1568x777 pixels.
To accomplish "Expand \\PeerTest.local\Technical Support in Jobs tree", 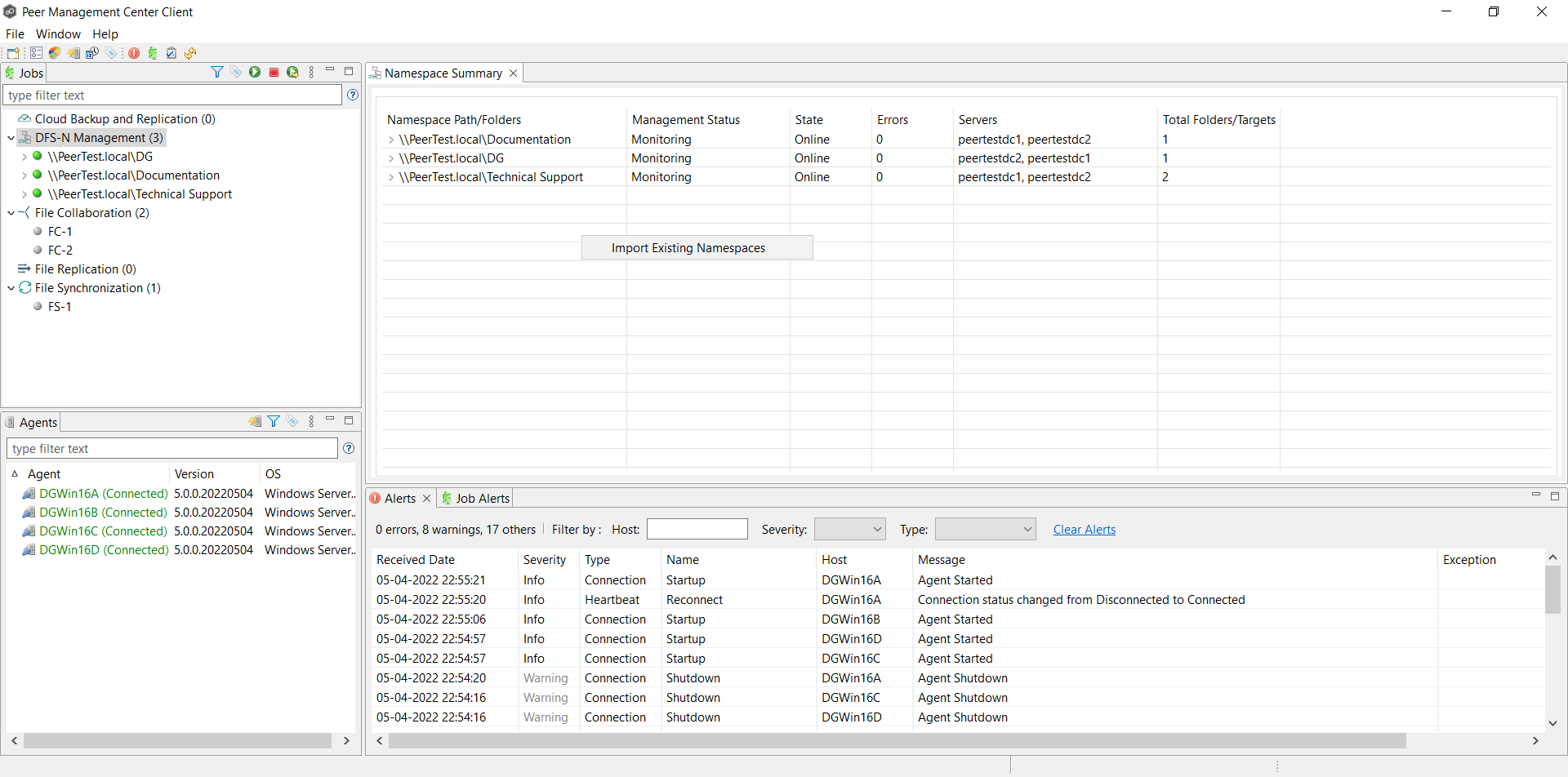I will click(x=24, y=194).
